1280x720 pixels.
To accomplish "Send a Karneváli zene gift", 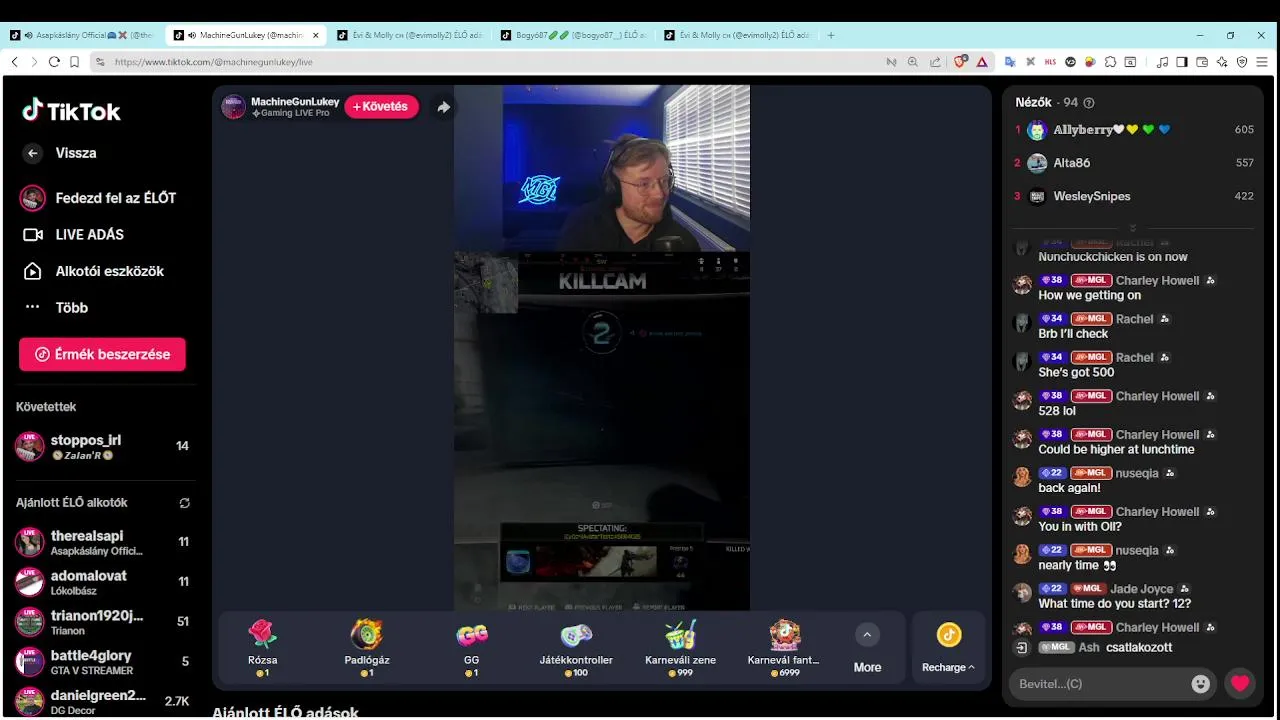I will (680, 648).
